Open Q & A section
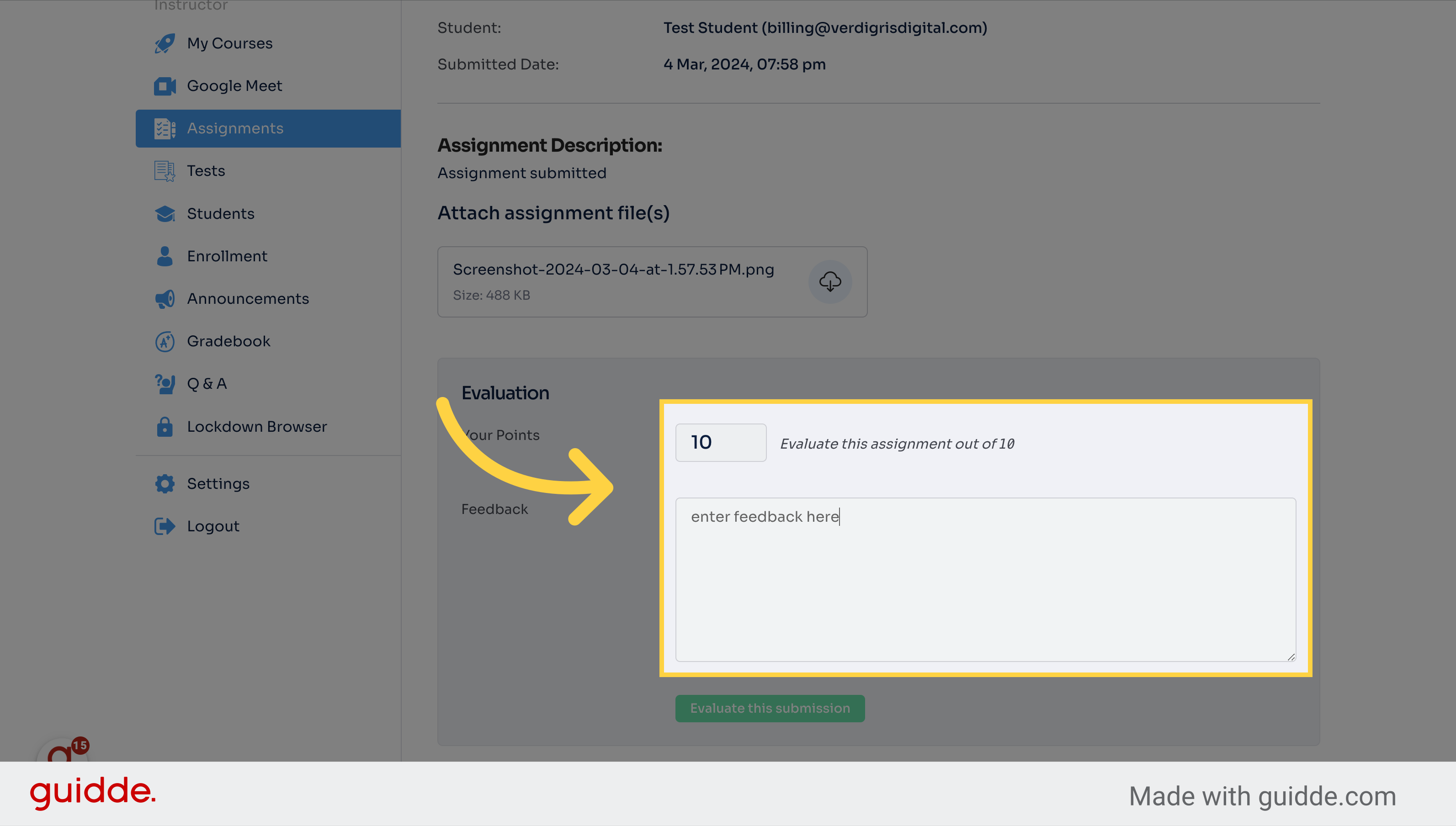This screenshot has width=1456, height=826. coord(206,383)
